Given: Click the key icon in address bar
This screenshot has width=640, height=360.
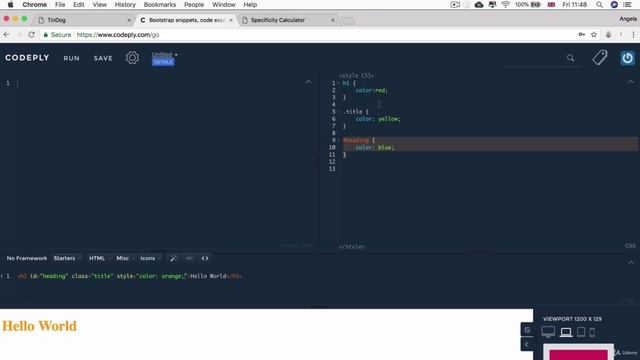Looking at the screenshot, I should pos(582,35).
